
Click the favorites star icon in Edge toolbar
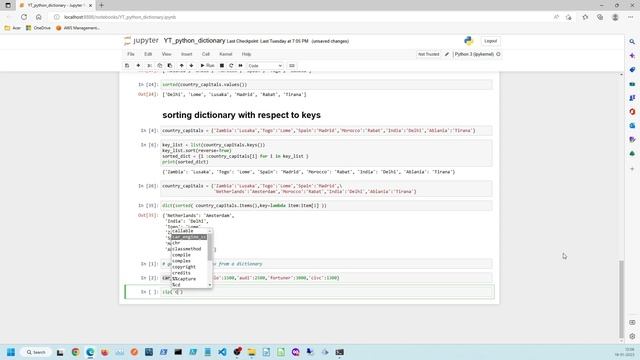[x=585, y=17]
